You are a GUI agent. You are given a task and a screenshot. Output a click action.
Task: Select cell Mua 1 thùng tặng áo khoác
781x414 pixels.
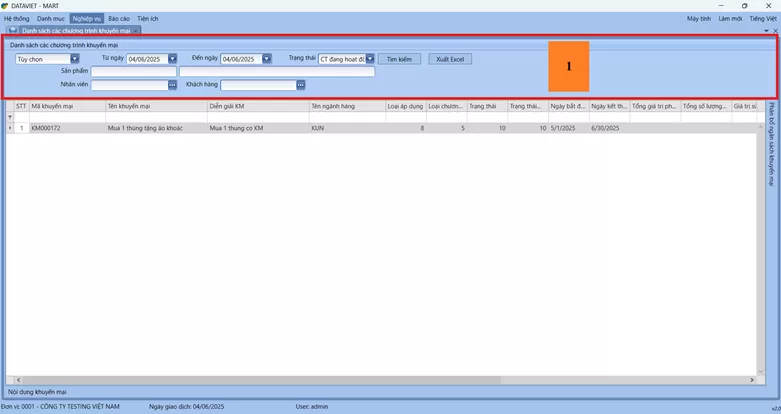pos(156,128)
